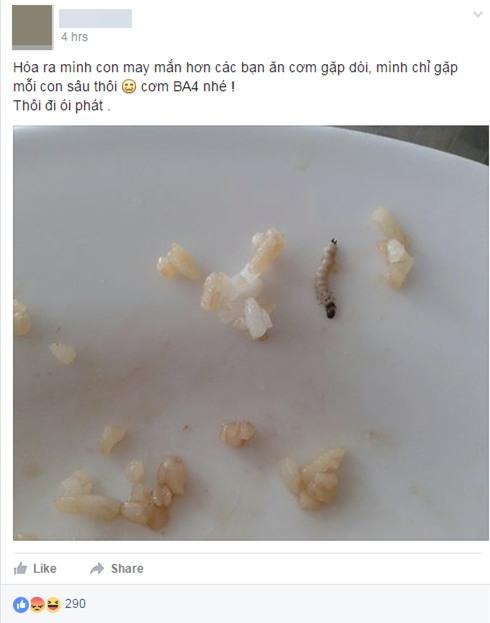Open the "4 hrs" timestamp link
Image resolution: width=490 pixels, height=623 pixels.
74,37
